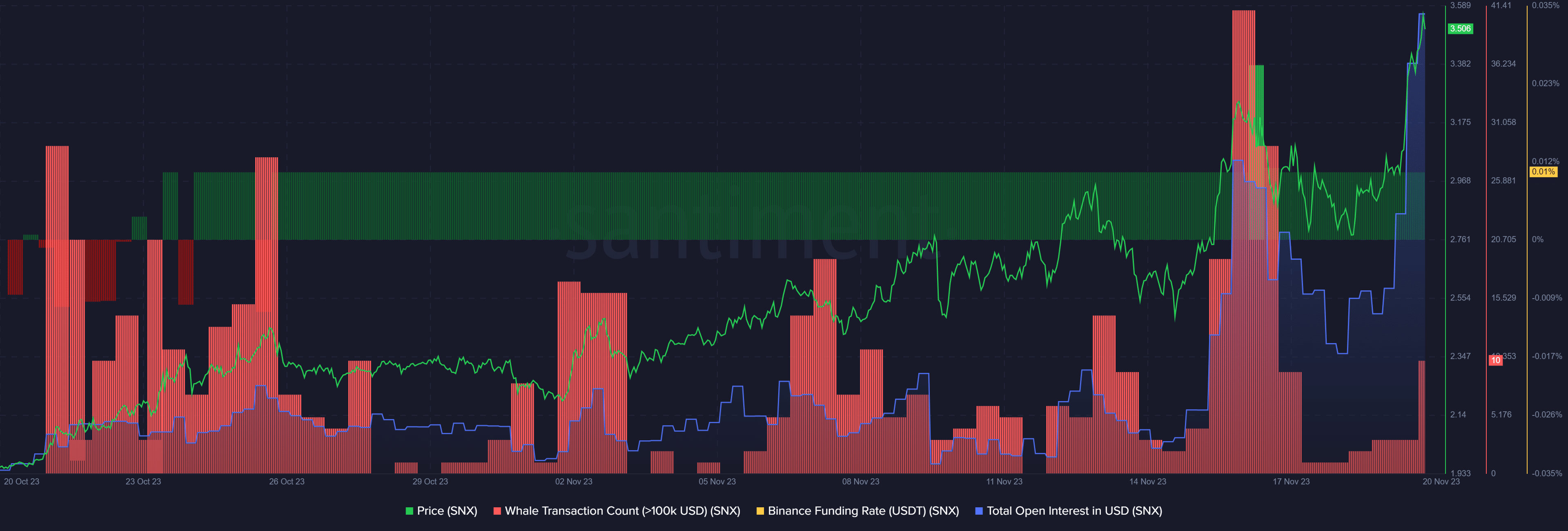
Task: Click the 25.881 whale axis value
Action: click(x=1503, y=181)
